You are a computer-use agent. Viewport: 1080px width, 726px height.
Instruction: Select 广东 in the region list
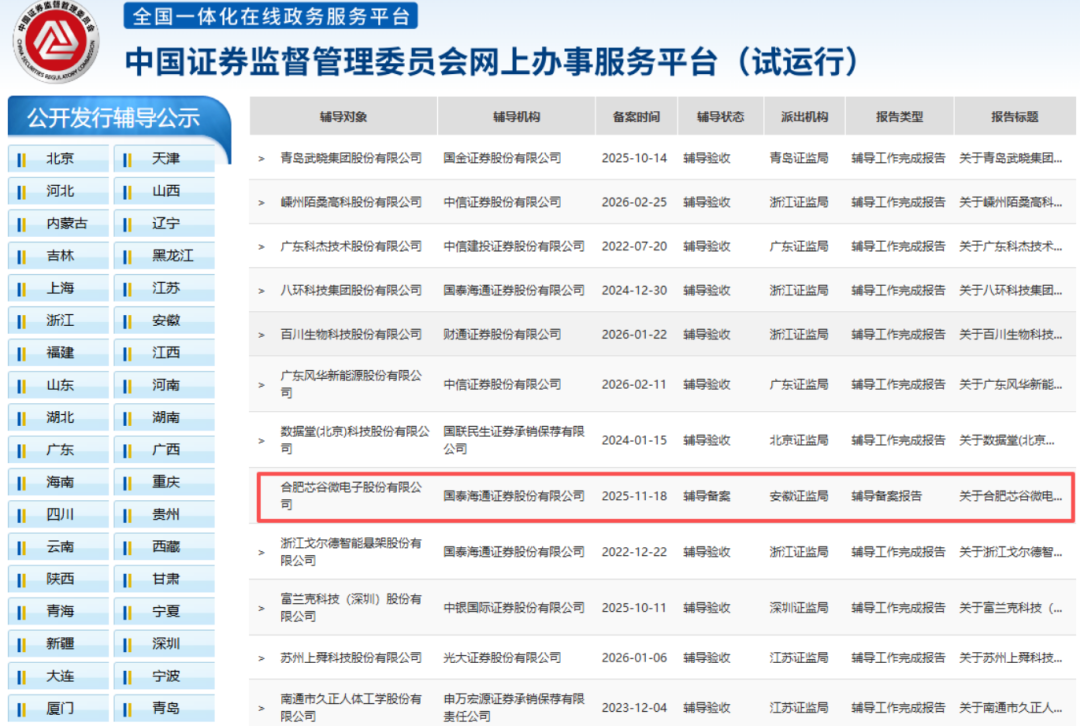click(x=59, y=450)
